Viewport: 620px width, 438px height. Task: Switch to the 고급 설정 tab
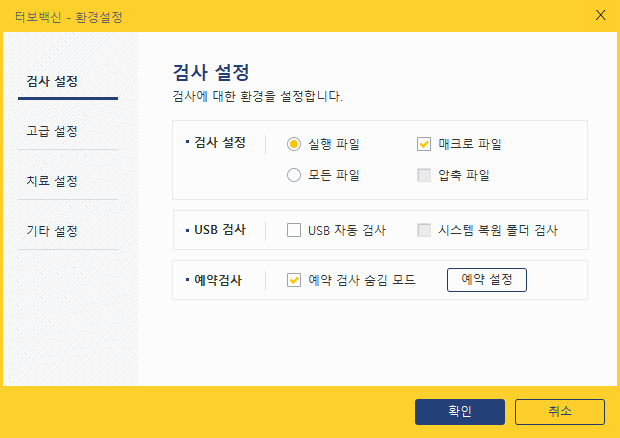click(52, 131)
